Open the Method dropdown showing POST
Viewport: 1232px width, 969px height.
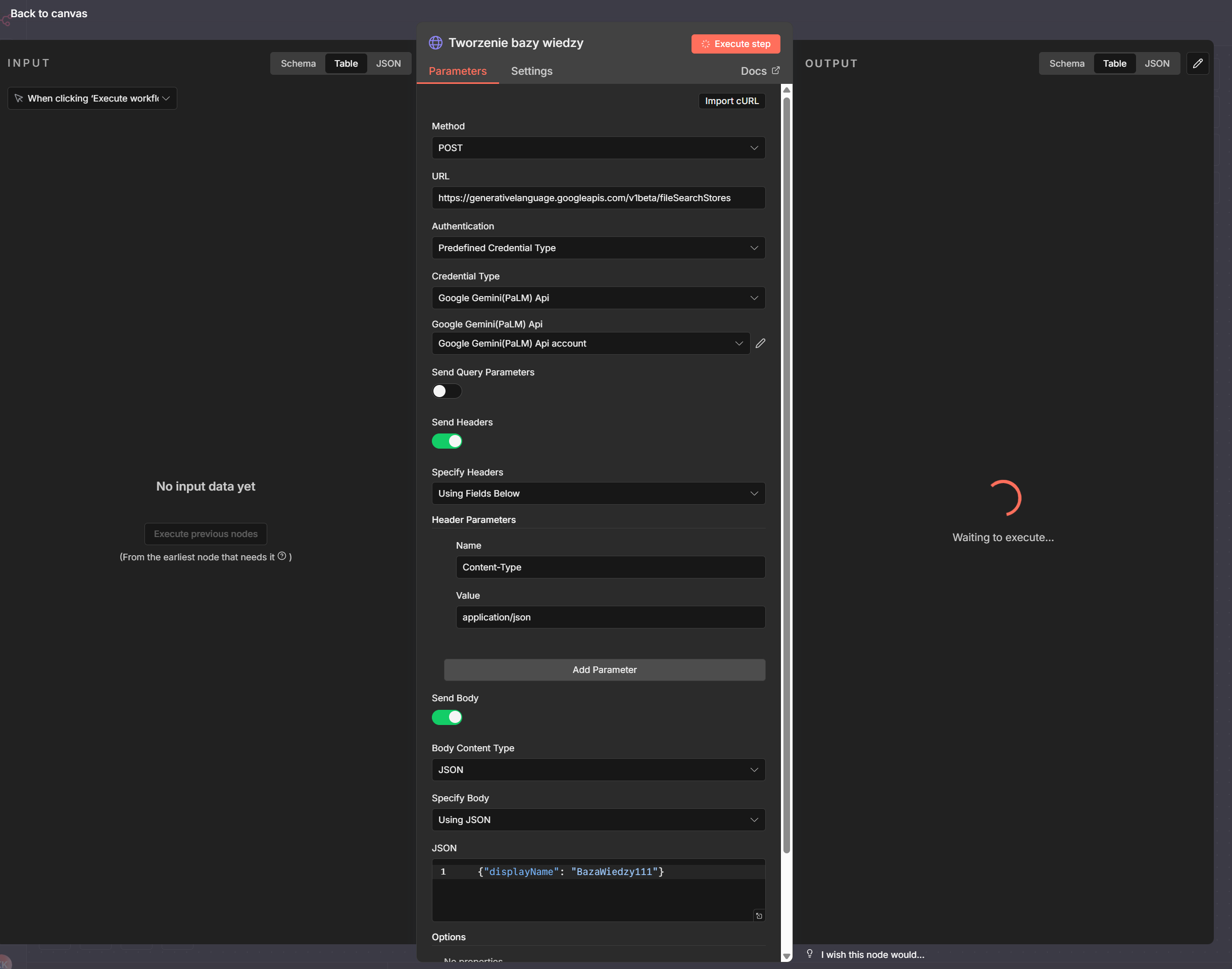coord(598,148)
